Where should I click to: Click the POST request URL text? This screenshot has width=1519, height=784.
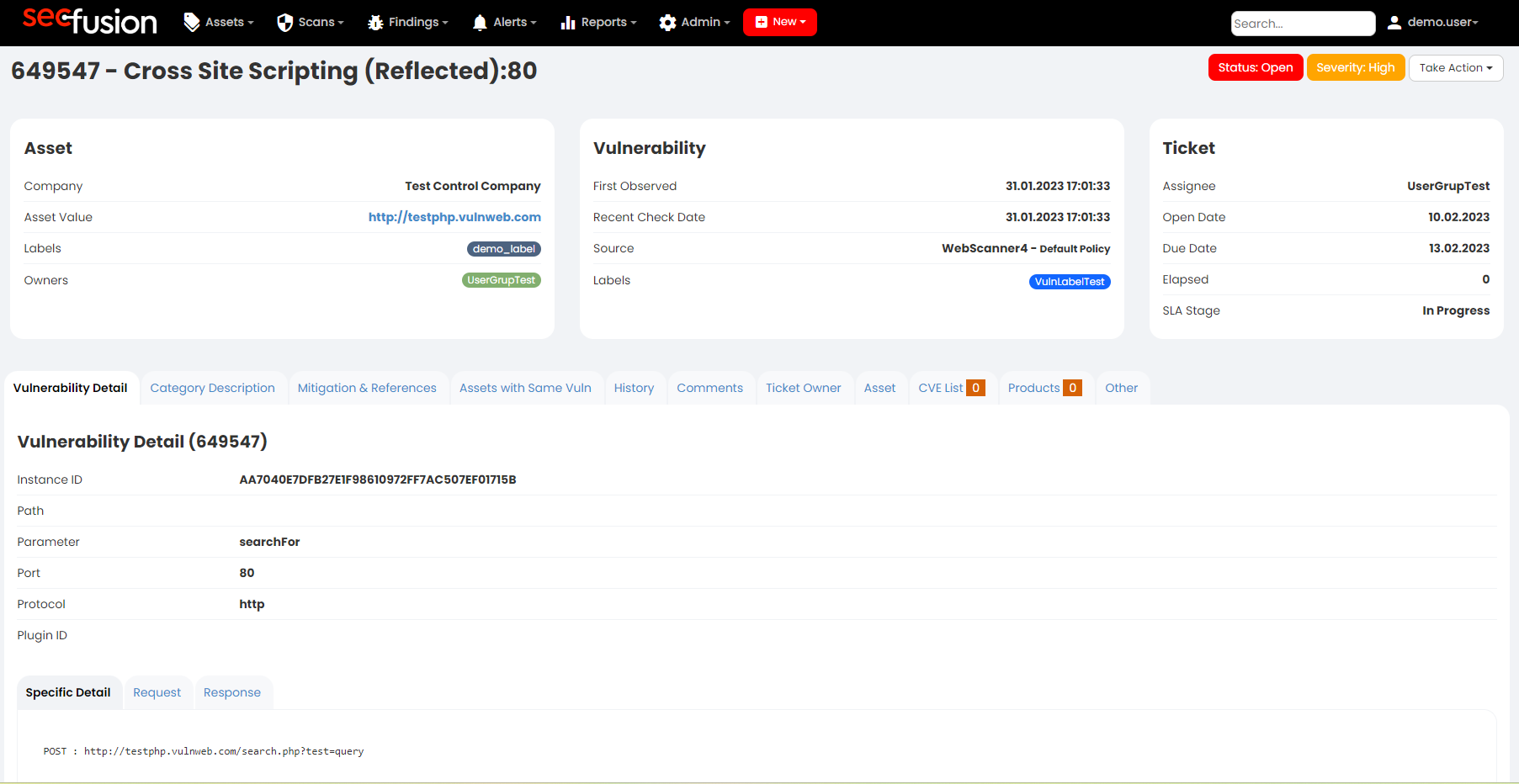tap(204, 751)
